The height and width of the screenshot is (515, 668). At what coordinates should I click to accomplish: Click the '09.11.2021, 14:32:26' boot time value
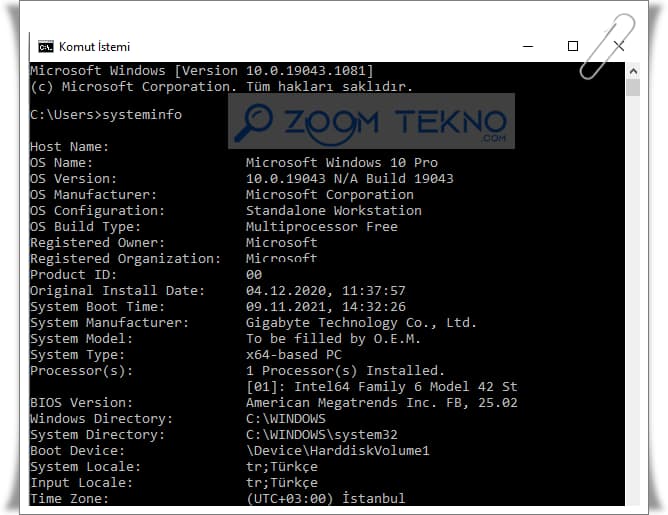click(x=326, y=307)
